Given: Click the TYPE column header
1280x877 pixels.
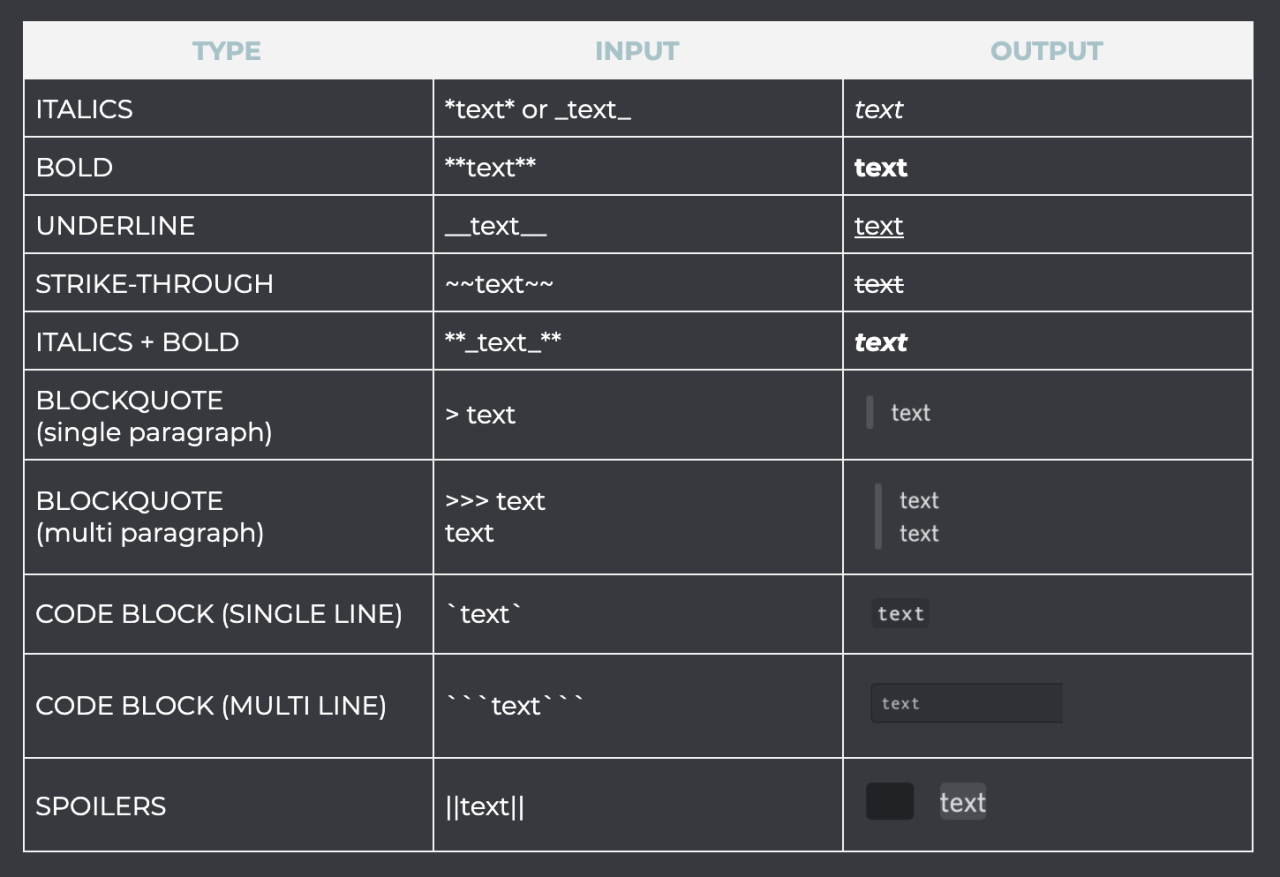Looking at the screenshot, I should [x=227, y=51].
